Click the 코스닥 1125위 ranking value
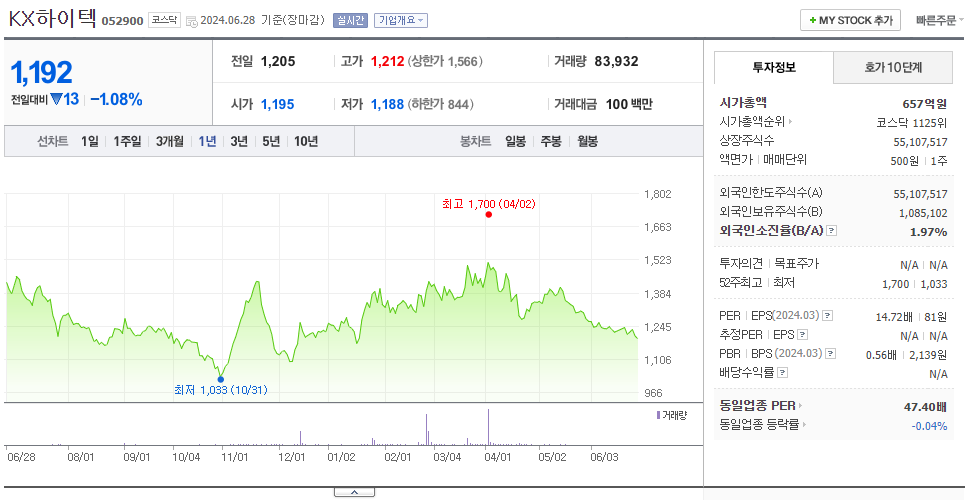This screenshot has width=968, height=500. click(911, 122)
